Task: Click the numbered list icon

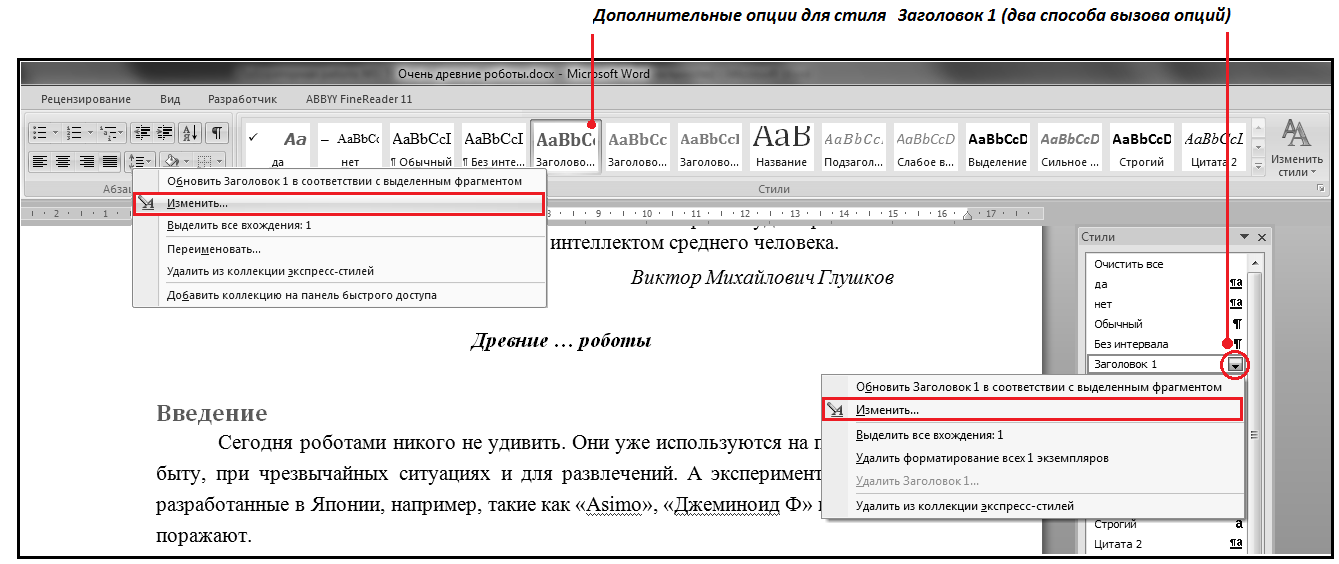Action: click(x=74, y=133)
